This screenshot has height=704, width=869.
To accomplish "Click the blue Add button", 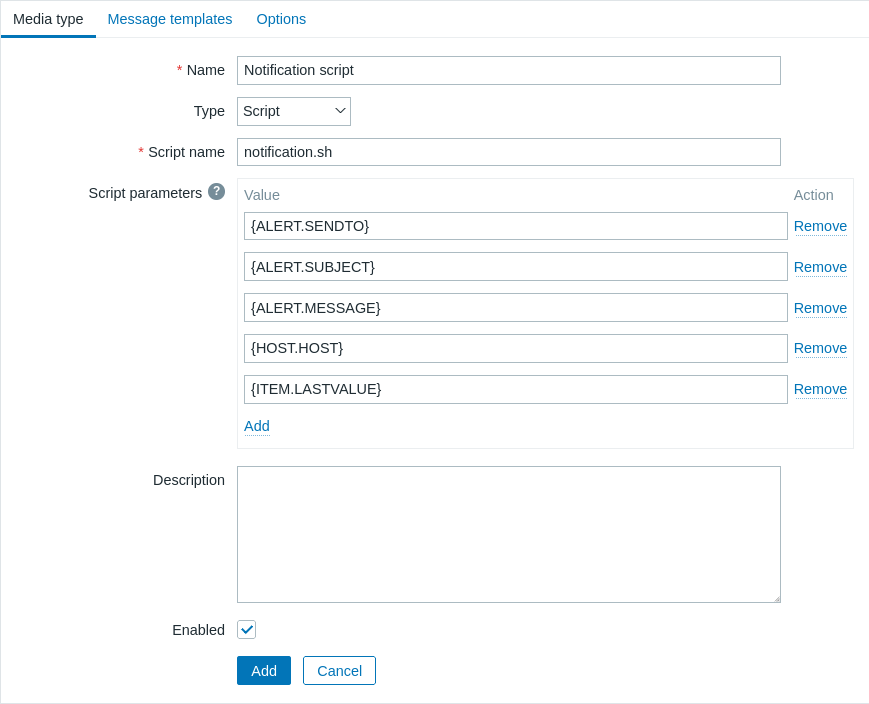I will (x=264, y=671).
